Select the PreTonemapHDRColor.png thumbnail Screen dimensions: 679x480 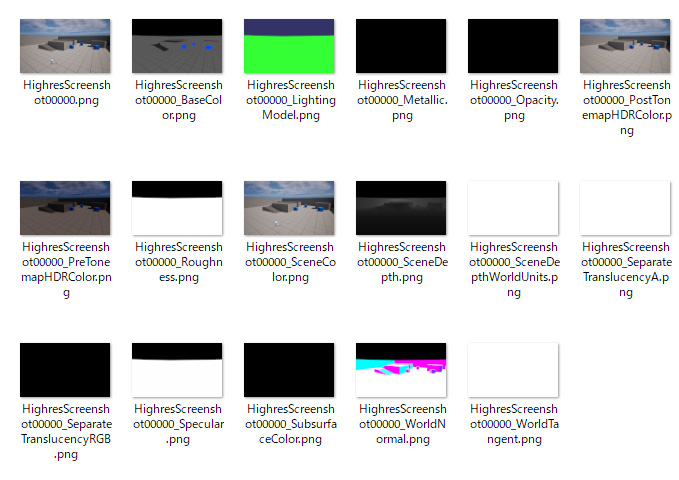pyautogui.click(x=65, y=208)
